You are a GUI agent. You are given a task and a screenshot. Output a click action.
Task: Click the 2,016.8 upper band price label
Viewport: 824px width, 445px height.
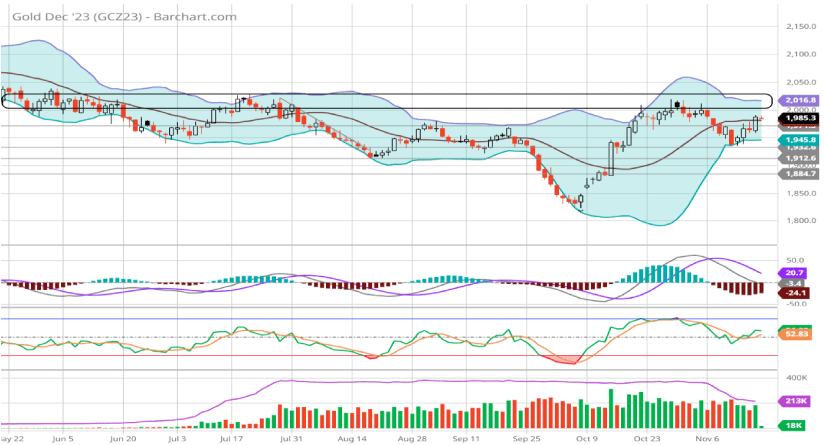[x=801, y=100]
